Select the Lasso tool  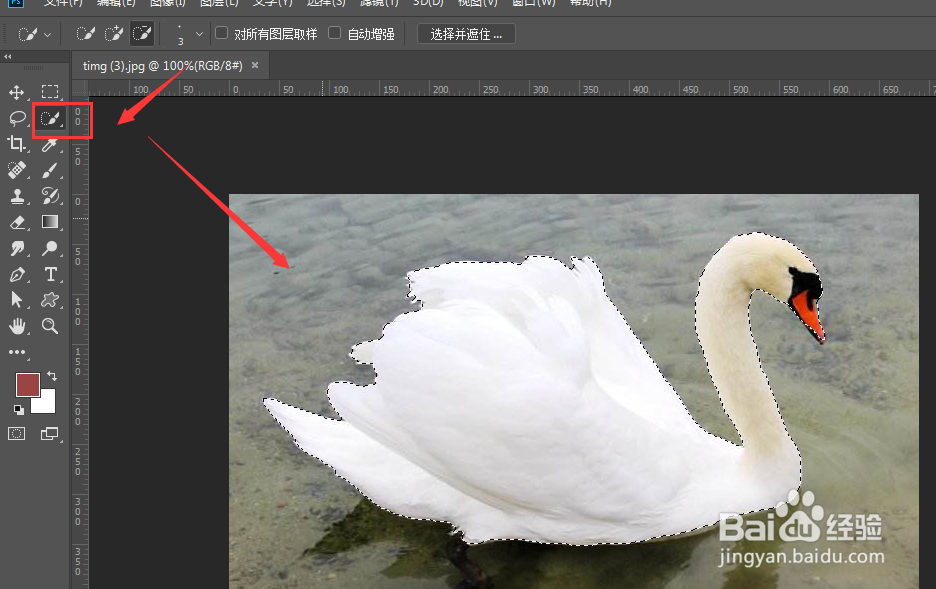click(x=17, y=118)
